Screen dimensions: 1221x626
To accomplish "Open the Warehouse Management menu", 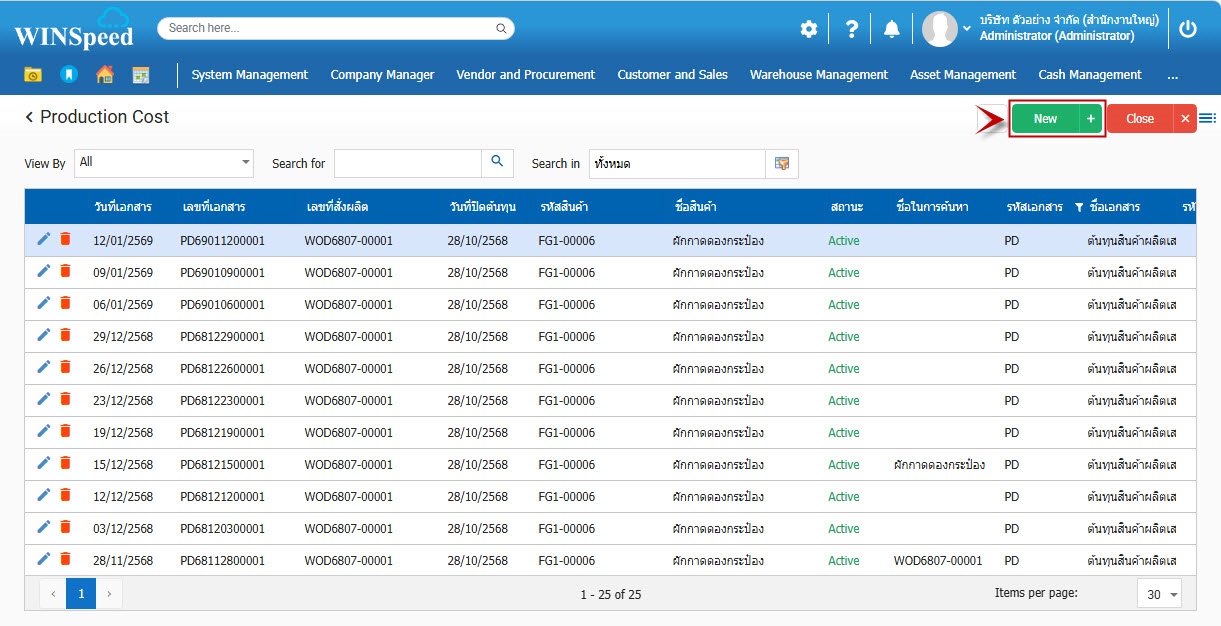I will [818, 75].
